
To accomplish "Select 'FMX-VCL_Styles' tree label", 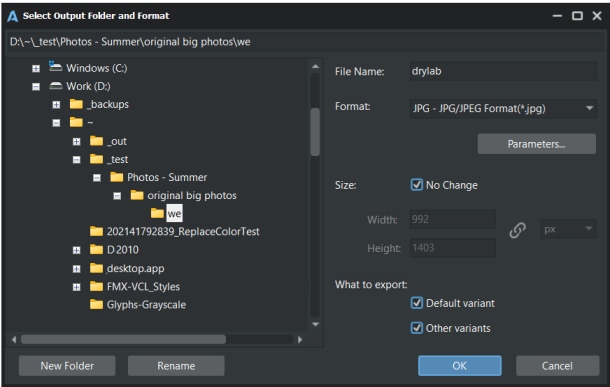I will click(x=143, y=287).
